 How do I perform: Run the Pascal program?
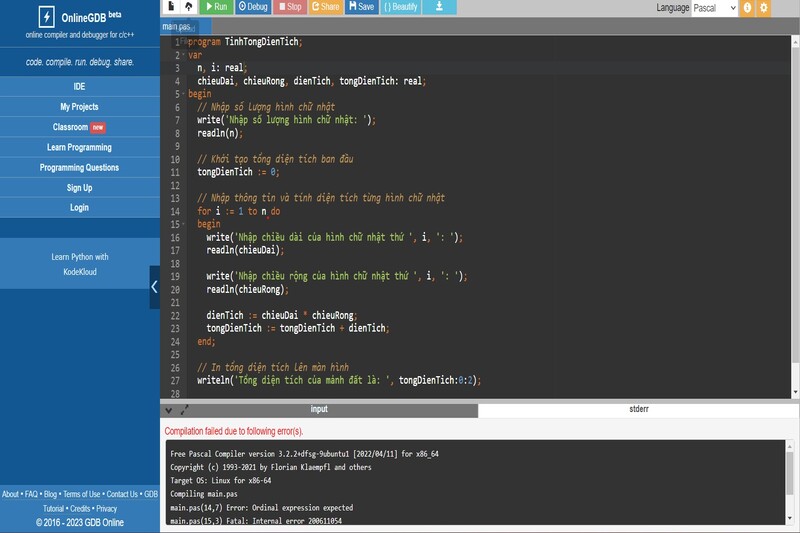(215, 7)
